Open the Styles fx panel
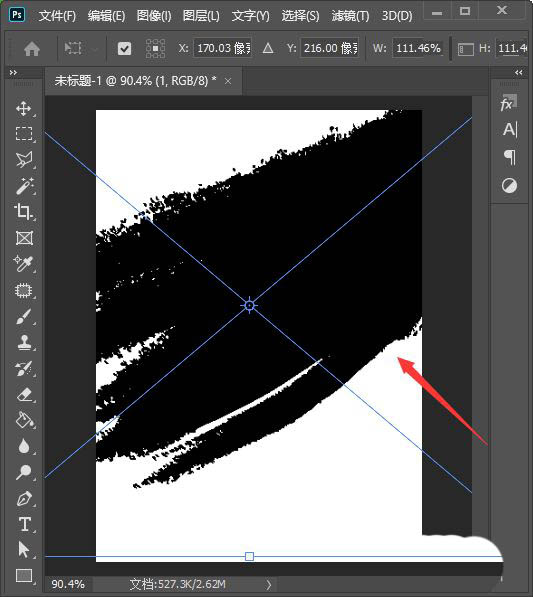Screen dimensions: 533x597 pos(509,103)
